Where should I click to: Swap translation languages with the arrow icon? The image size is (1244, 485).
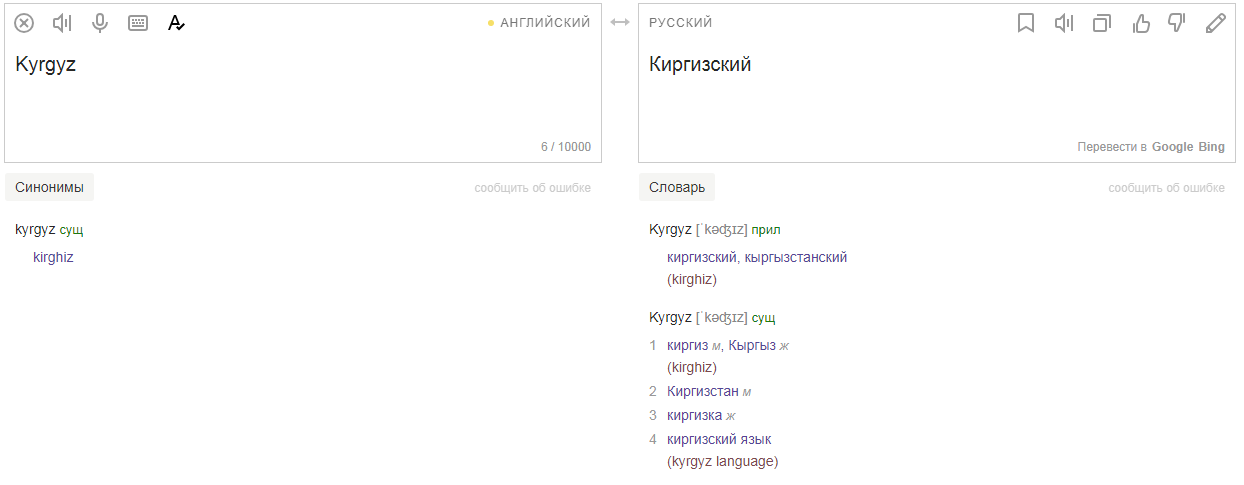(x=620, y=22)
